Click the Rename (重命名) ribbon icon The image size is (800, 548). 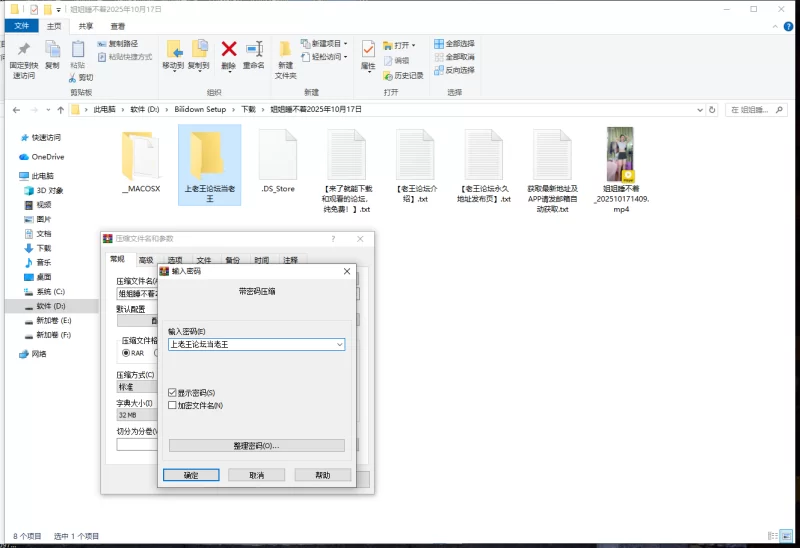pos(253,50)
